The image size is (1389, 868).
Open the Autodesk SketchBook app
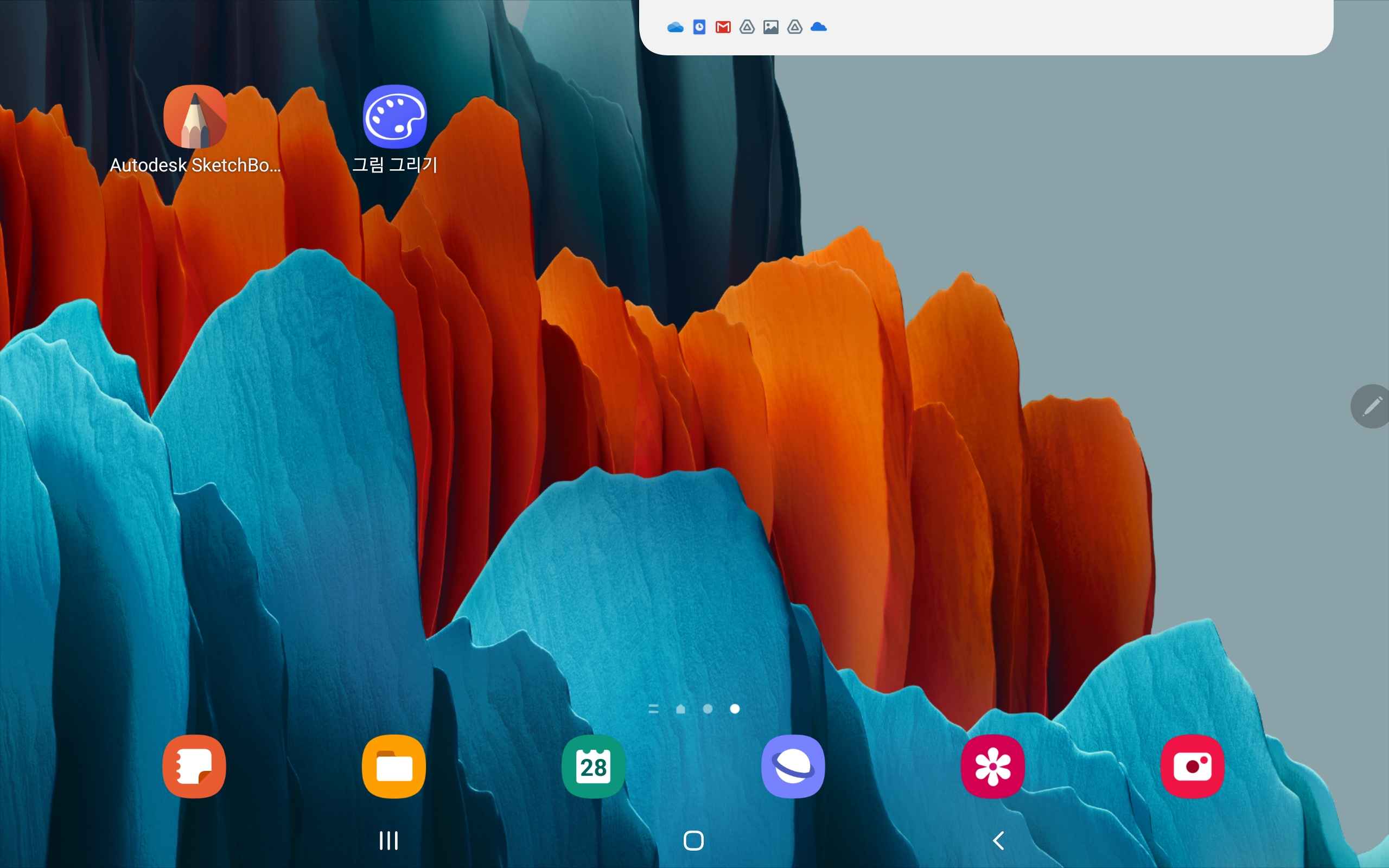point(195,117)
